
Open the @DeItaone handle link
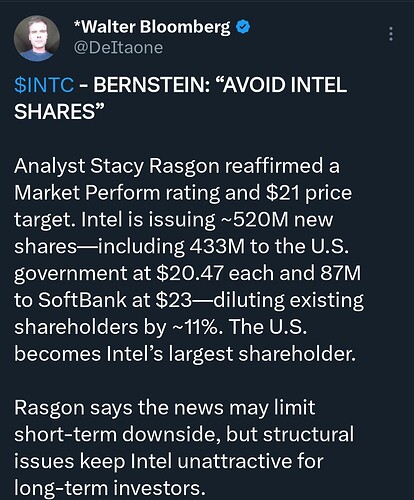point(118,48)
